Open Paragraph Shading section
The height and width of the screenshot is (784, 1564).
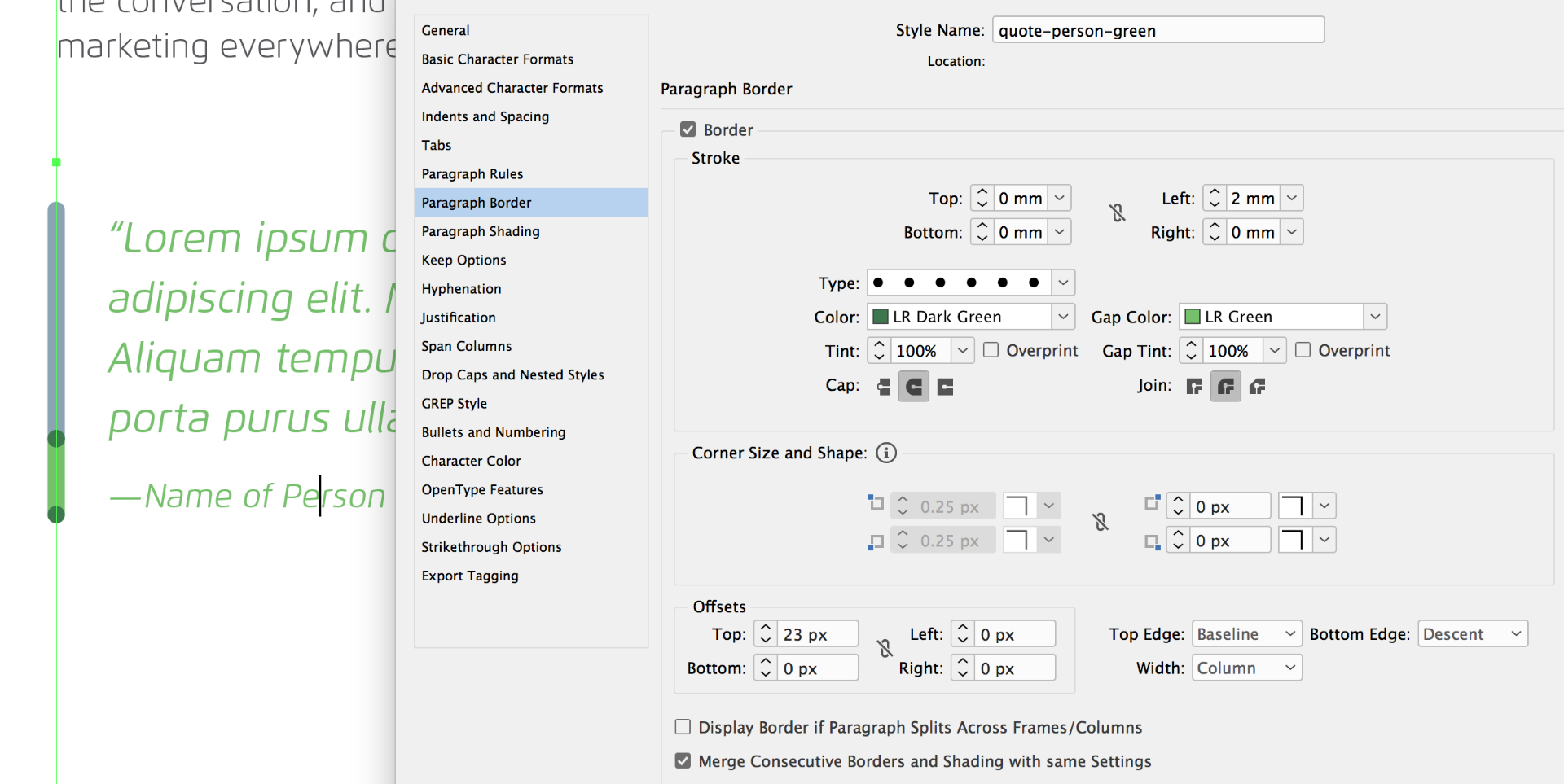tap(481, 231)
